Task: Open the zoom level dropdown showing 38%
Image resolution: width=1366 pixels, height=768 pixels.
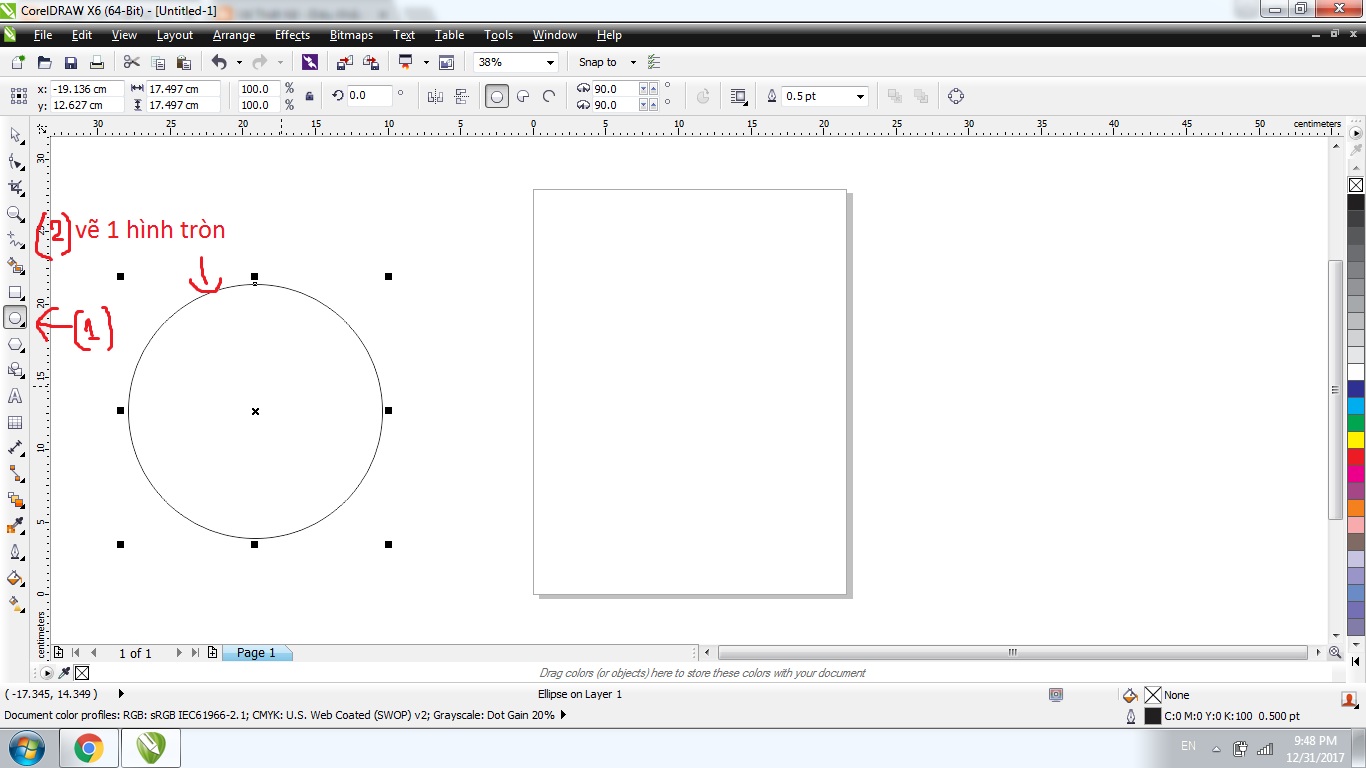Action: (551, 61)
